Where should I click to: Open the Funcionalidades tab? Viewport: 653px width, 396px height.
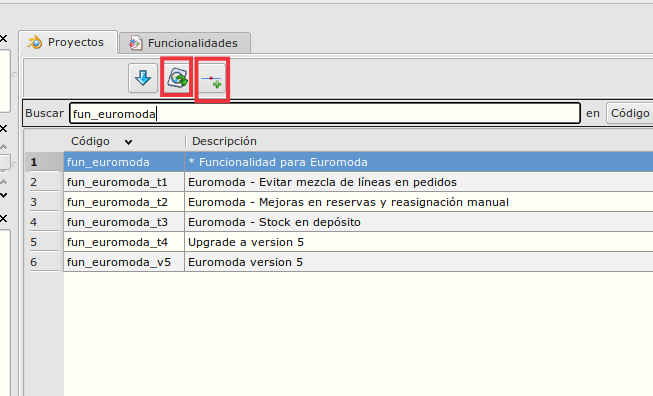(x=185, y=43)
